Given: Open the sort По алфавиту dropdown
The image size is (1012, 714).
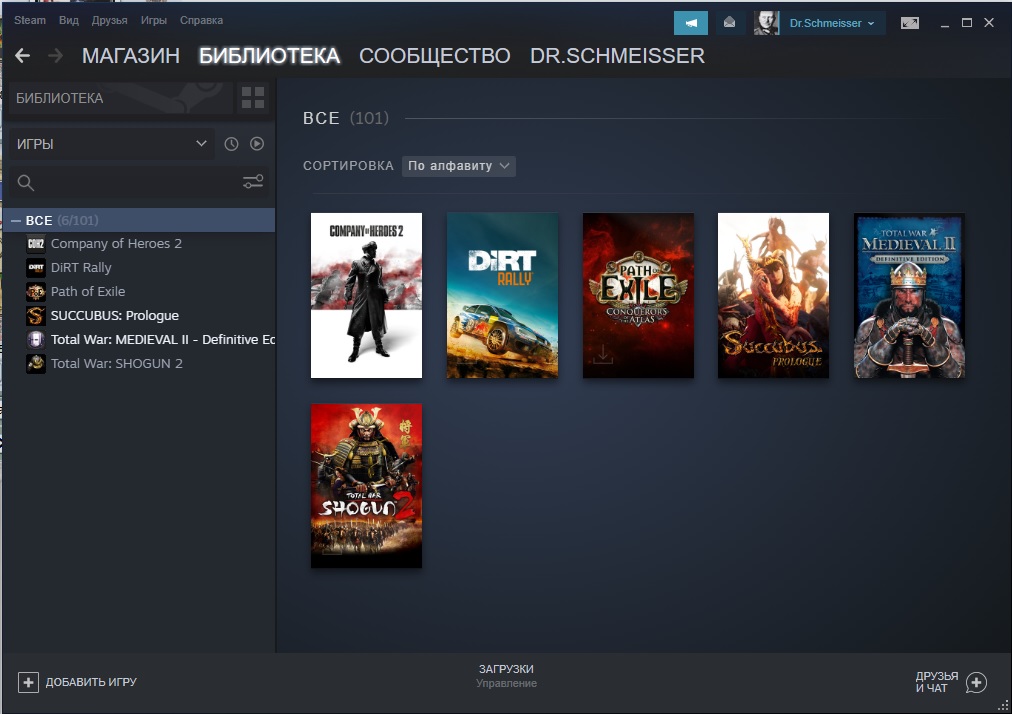Looking at the screenshot, I should [x=458, y=166].
